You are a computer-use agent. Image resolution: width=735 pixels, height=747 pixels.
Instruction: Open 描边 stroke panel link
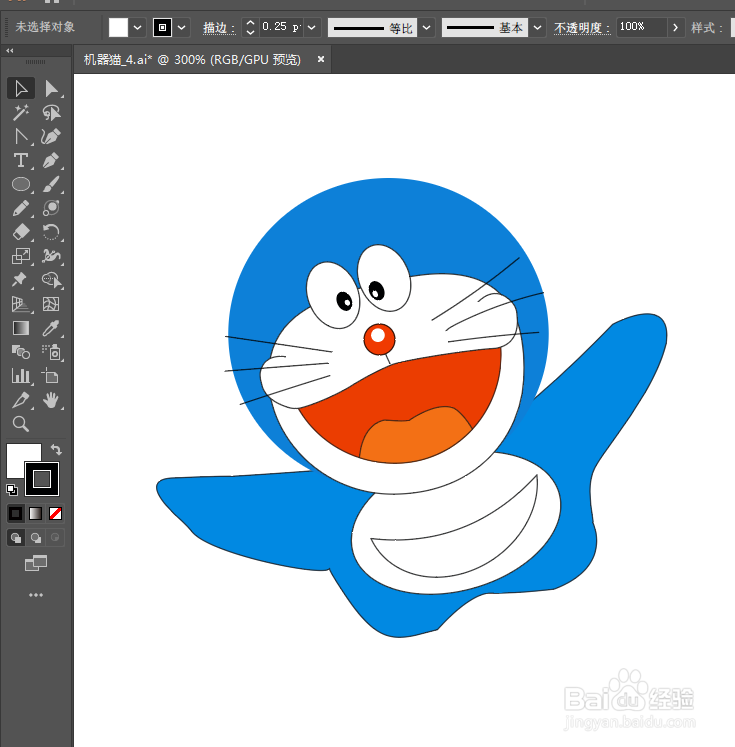(x=219, y=28)
